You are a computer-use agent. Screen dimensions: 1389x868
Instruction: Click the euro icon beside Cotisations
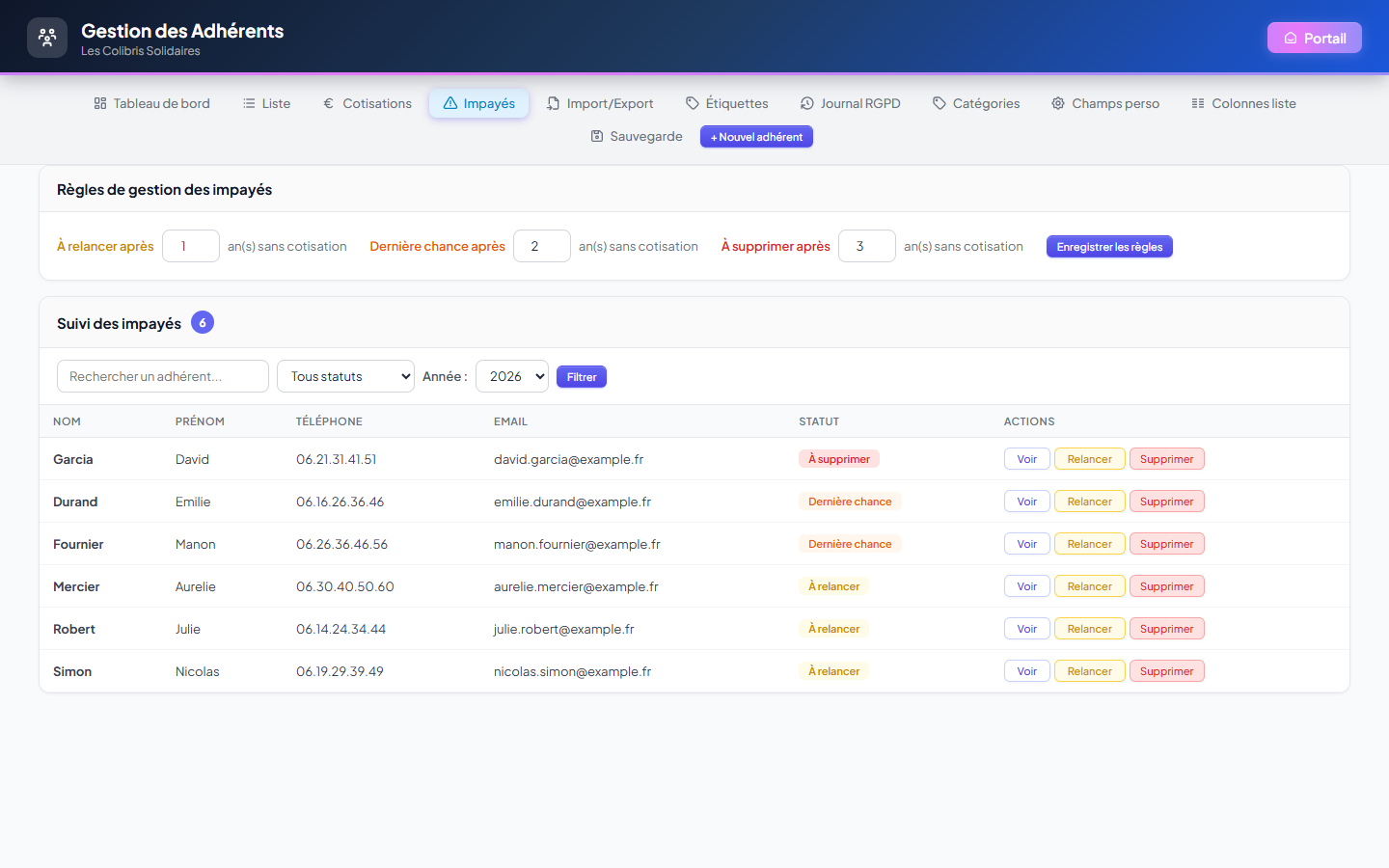tap(329, 103)
